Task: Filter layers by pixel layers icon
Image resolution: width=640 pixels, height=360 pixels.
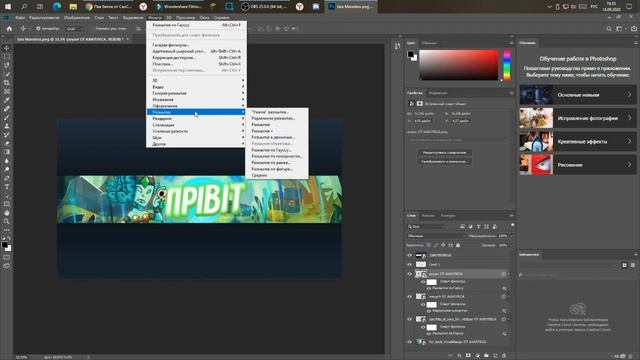Action: pos(462,227)
